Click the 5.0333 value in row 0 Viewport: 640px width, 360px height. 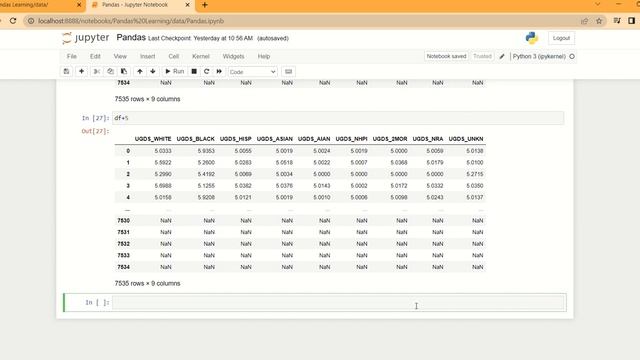point(163,151)
